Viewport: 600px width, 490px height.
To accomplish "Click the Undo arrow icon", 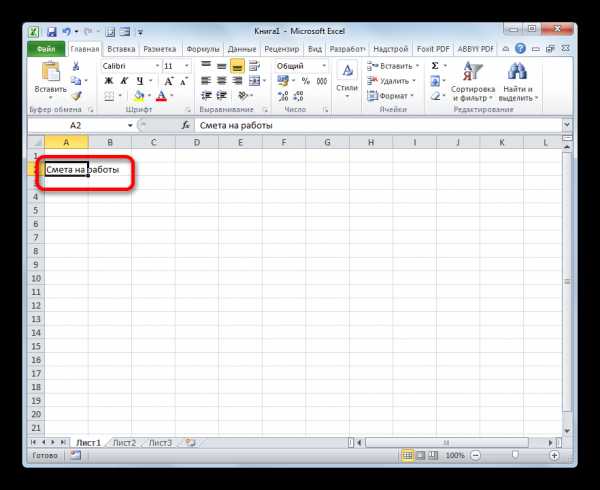I will 67,32.
